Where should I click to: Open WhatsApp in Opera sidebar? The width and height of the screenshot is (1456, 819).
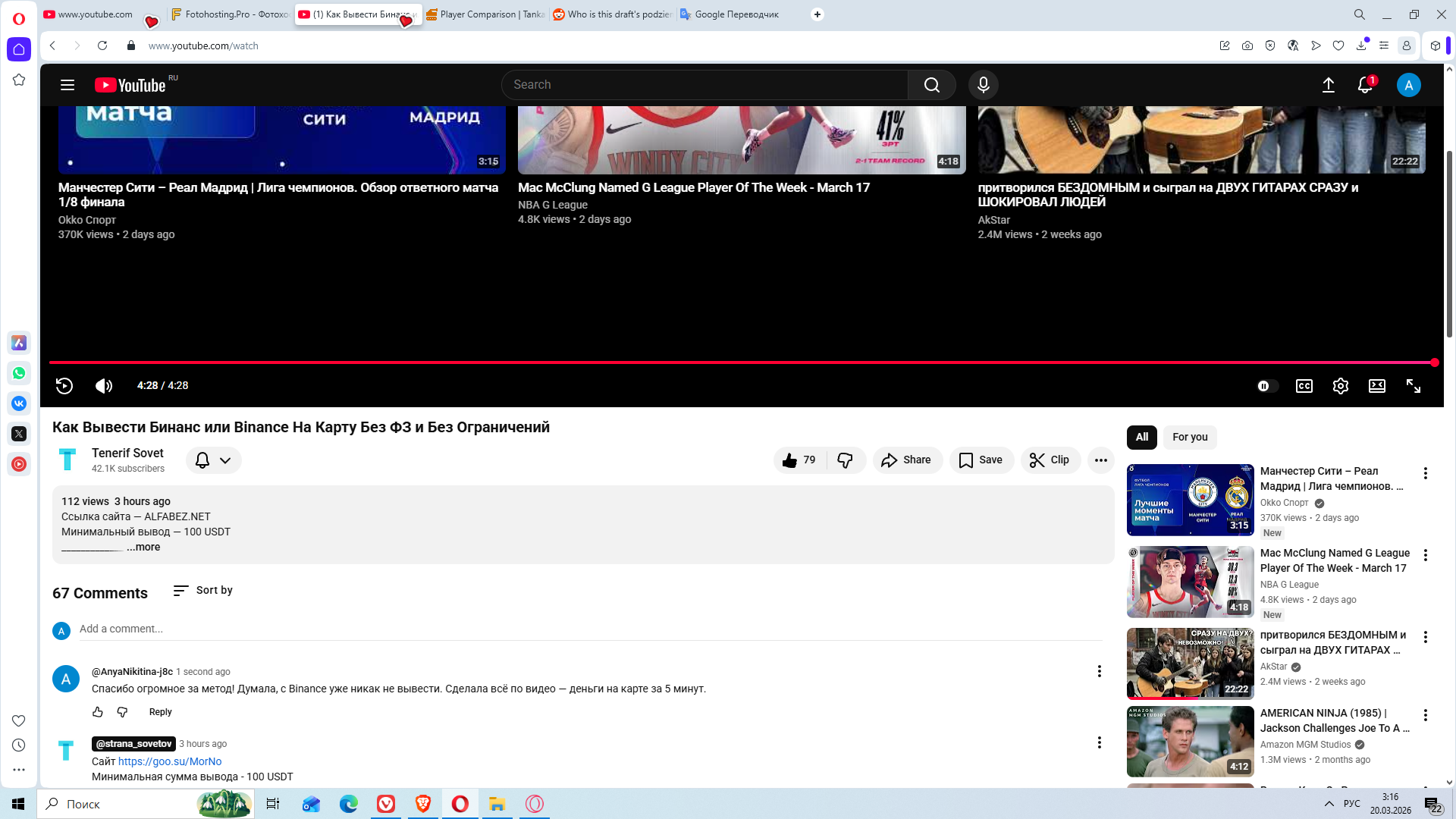19,373
